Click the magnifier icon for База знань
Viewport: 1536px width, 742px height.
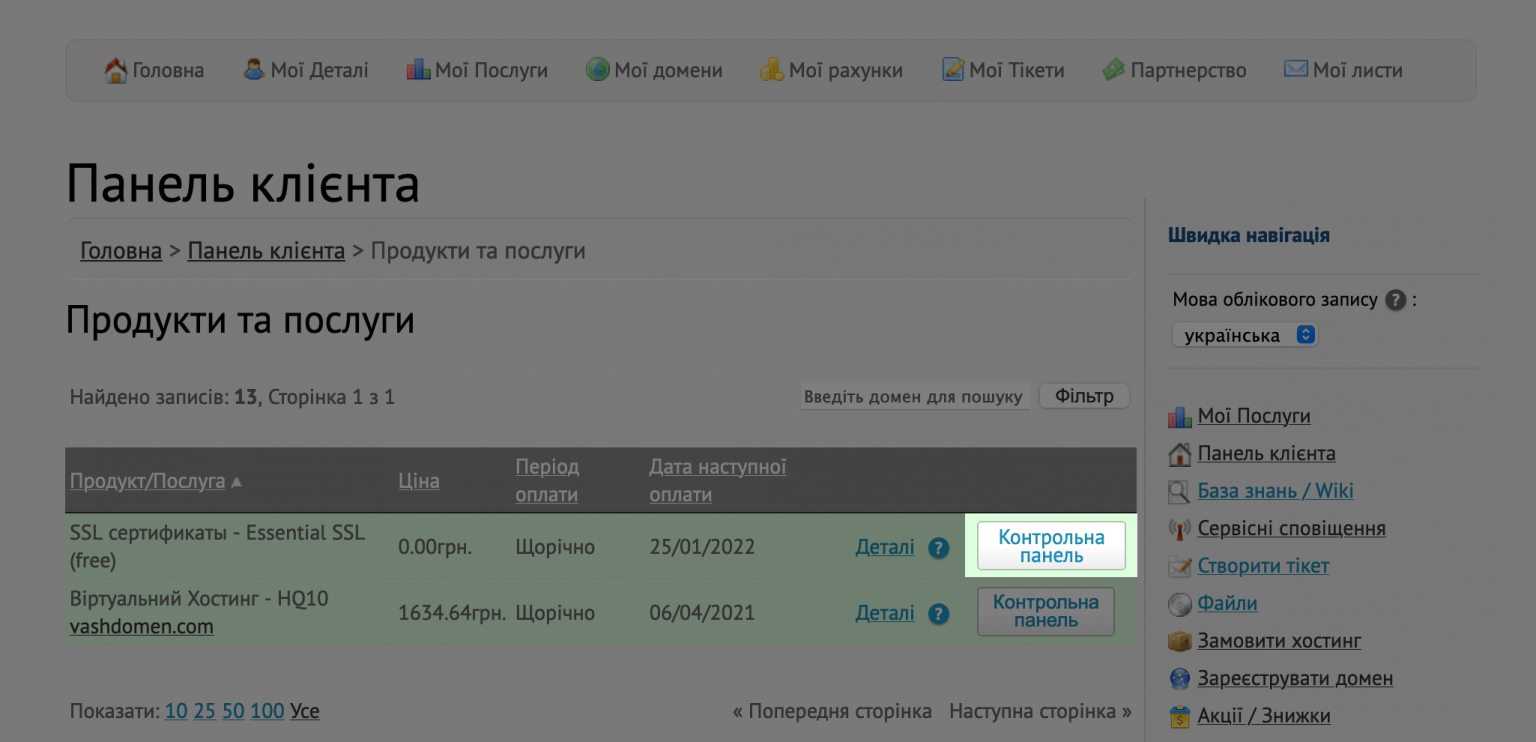(1180, 491)
